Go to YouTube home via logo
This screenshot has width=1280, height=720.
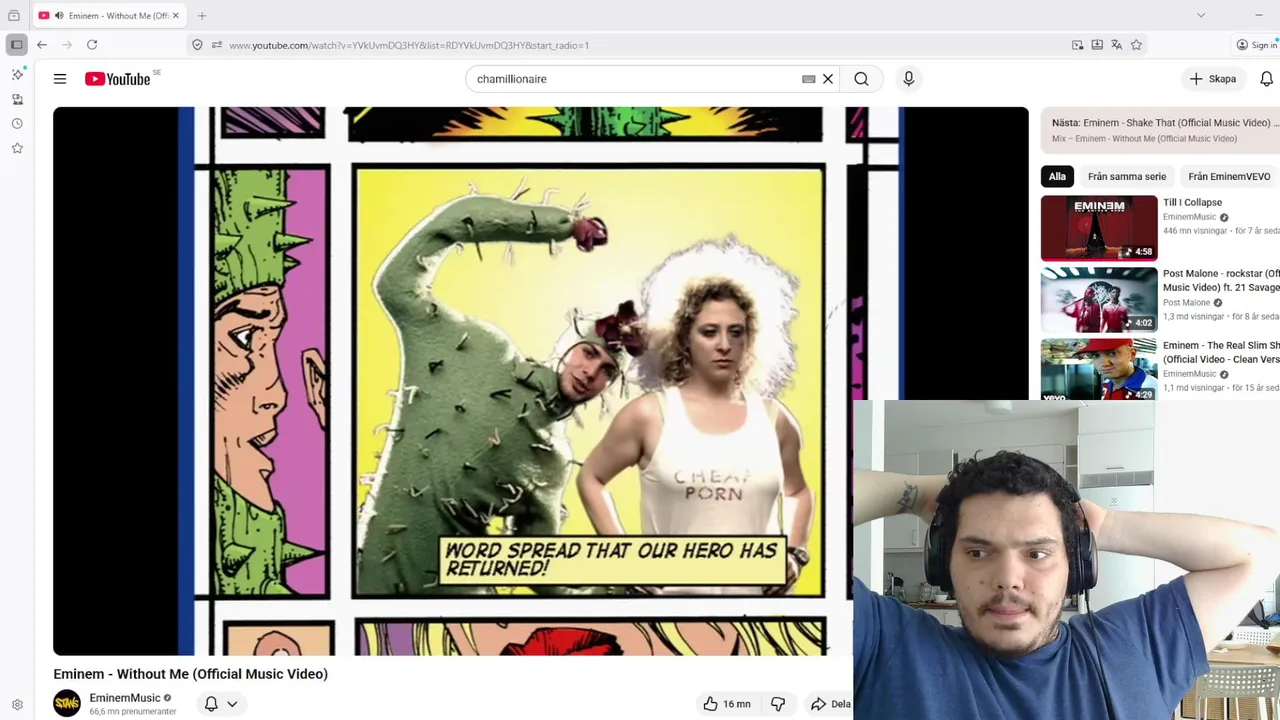pos(117,79)
